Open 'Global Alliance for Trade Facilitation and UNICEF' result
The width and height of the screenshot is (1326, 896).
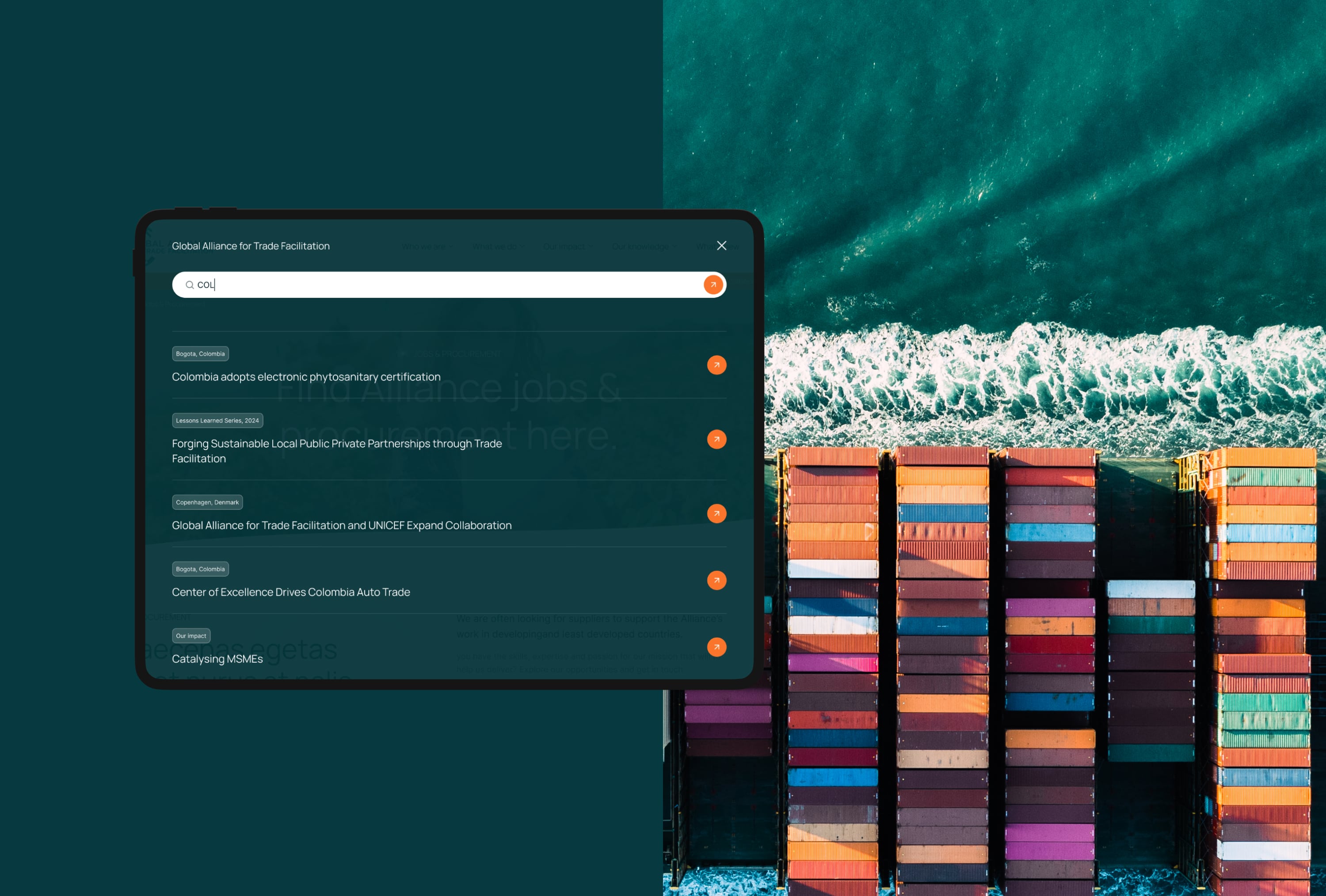(341, 525)
